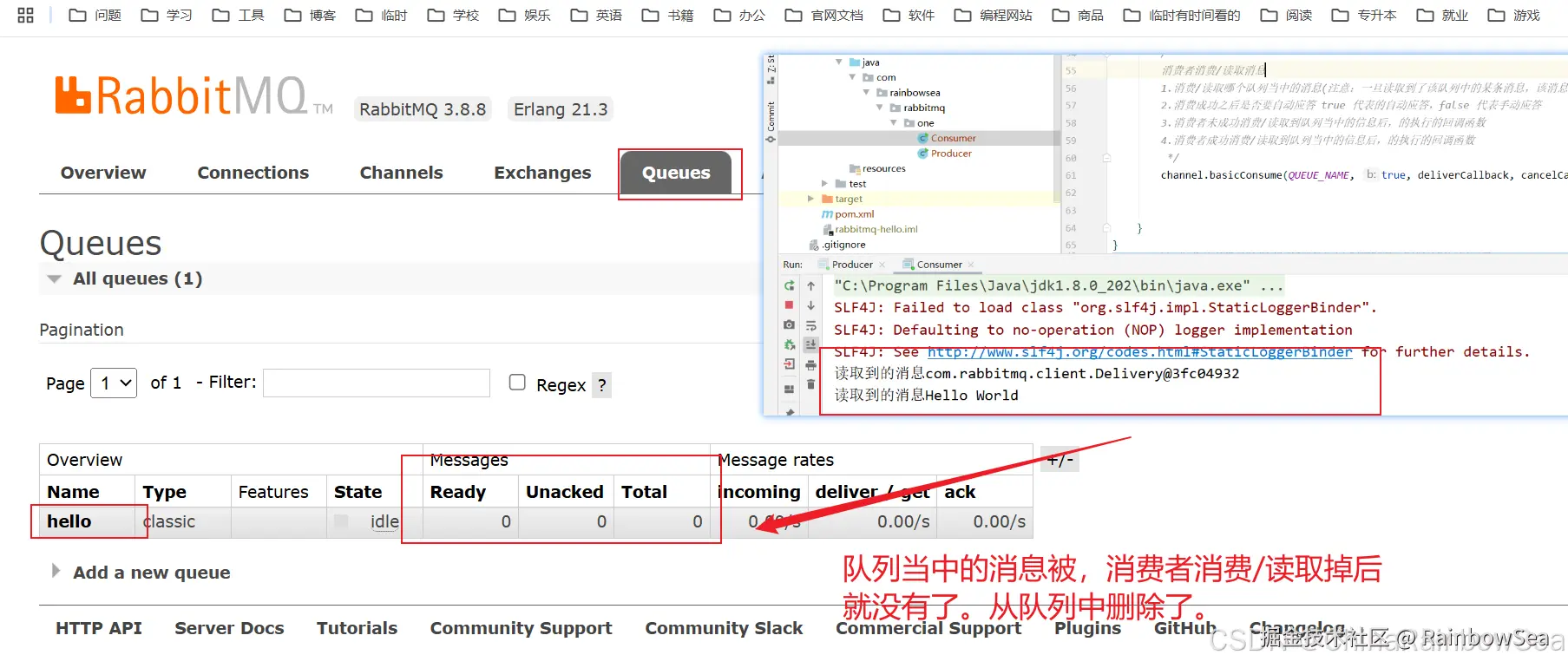Viewport: 1568px width, 668px height.
Task: Open the 工具 bookmarks folder
Action: tap(239, 15)
